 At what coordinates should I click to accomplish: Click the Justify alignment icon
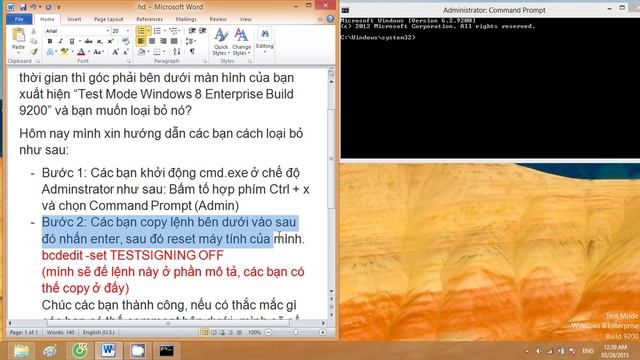tap(174, 41)
